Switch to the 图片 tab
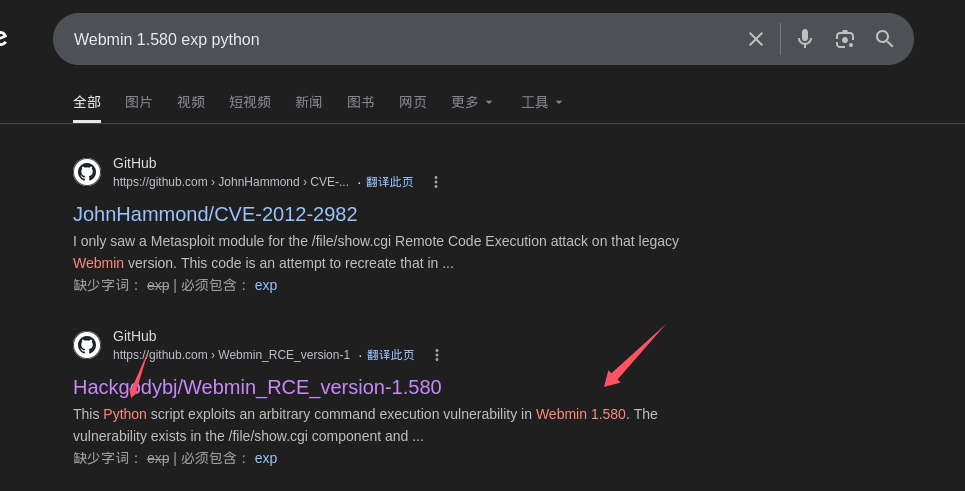This screenshot has width=965, height=491. pyautogui.click(x=139, y=102)
